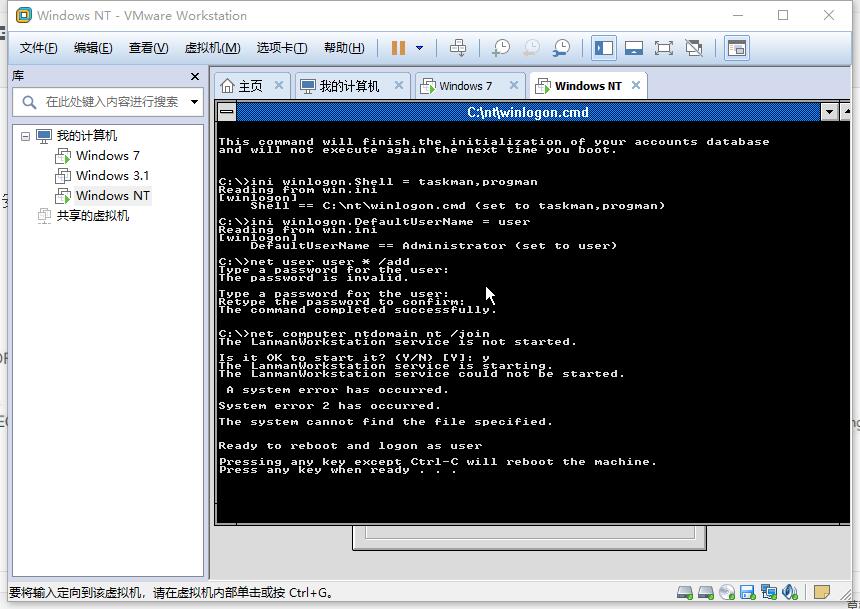The height and width of the screenshot is (609, 860).
Task: Click the VMware Workstation title bar icon
Action: pos(24,15)
